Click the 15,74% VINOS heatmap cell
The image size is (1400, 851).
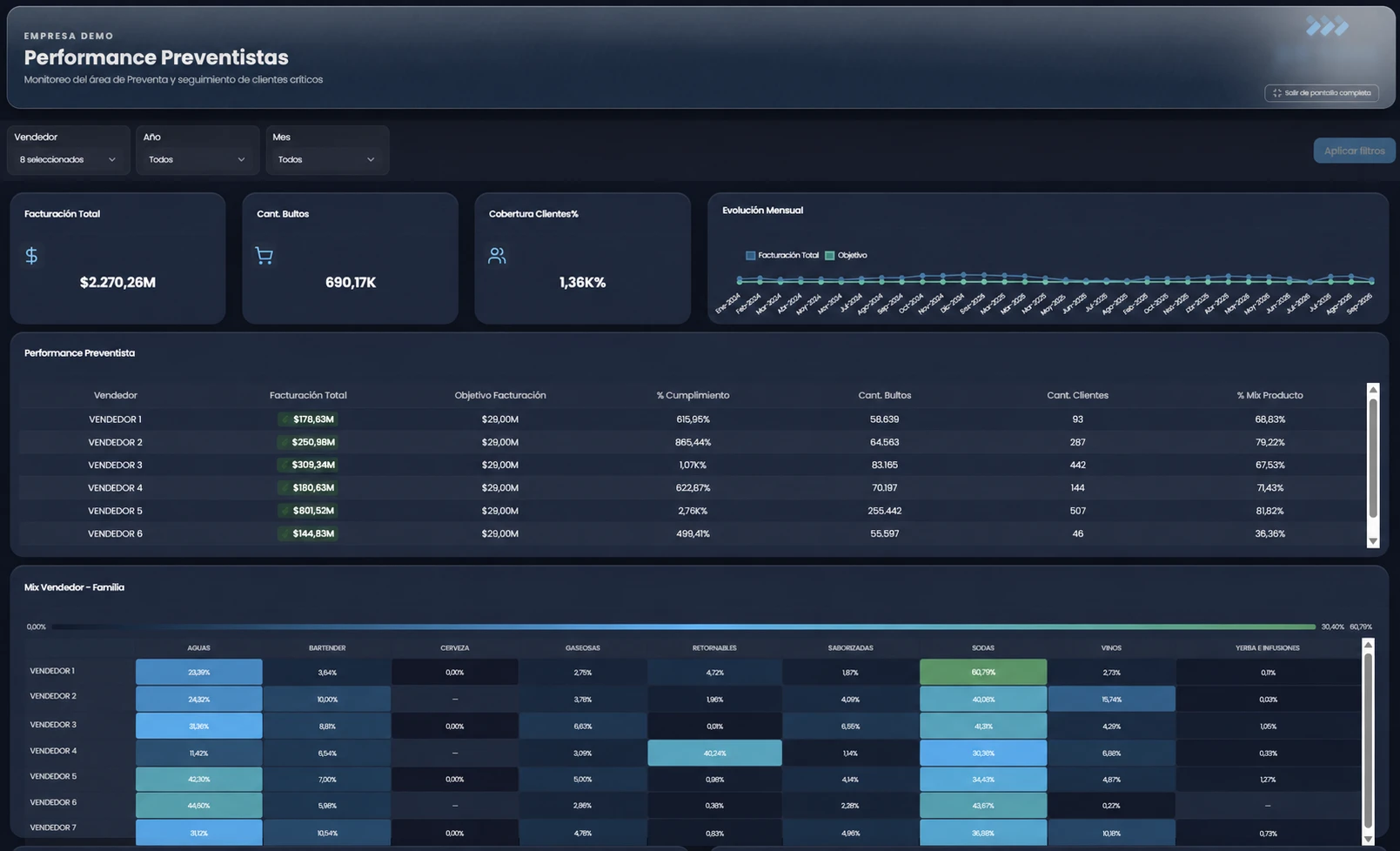(x=1111, y=699)
